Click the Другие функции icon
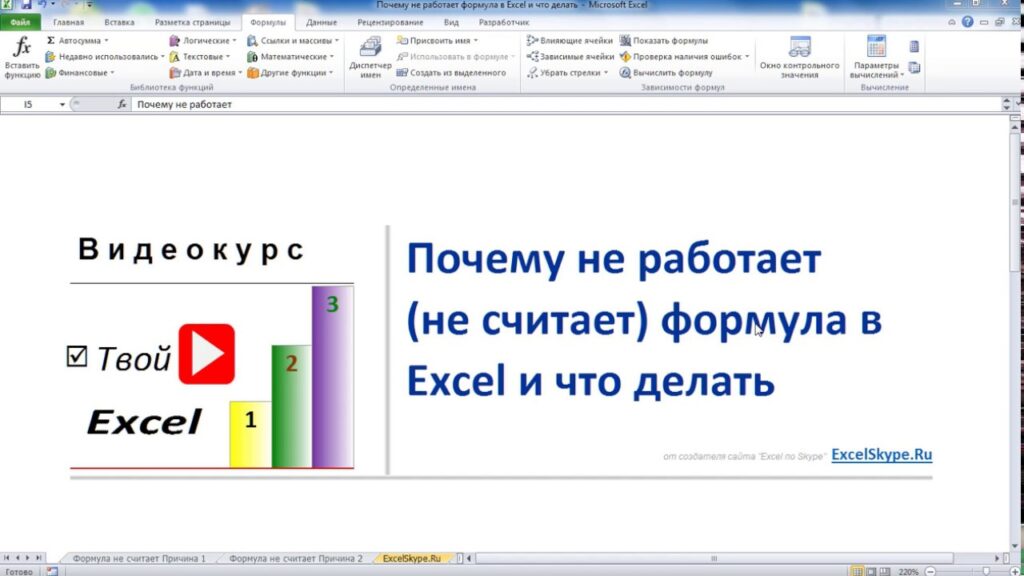 (x=252, y=72)
